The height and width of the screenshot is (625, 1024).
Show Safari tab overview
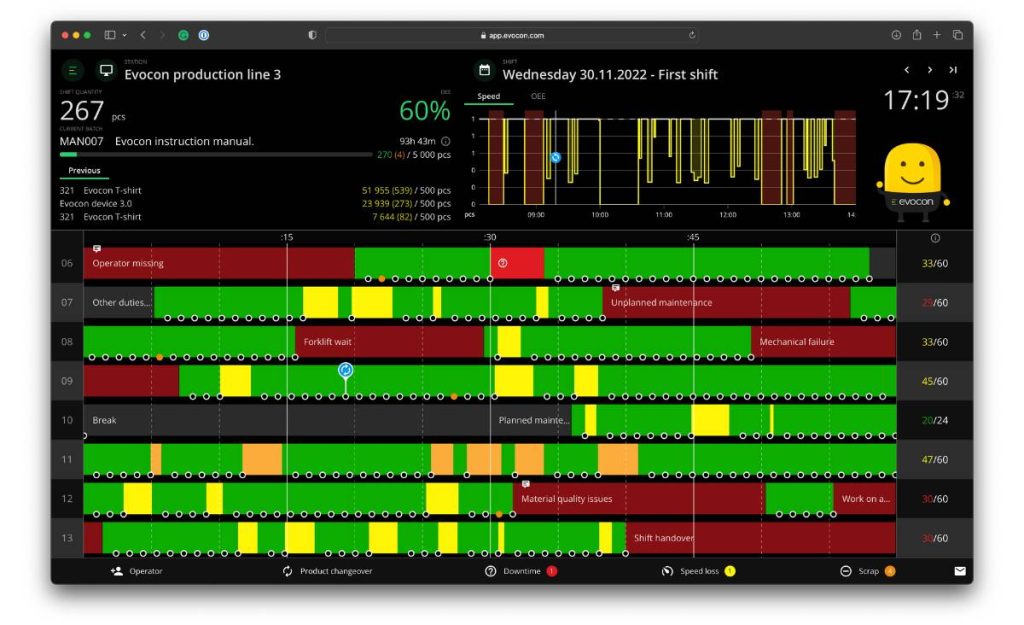pos(957,35)
